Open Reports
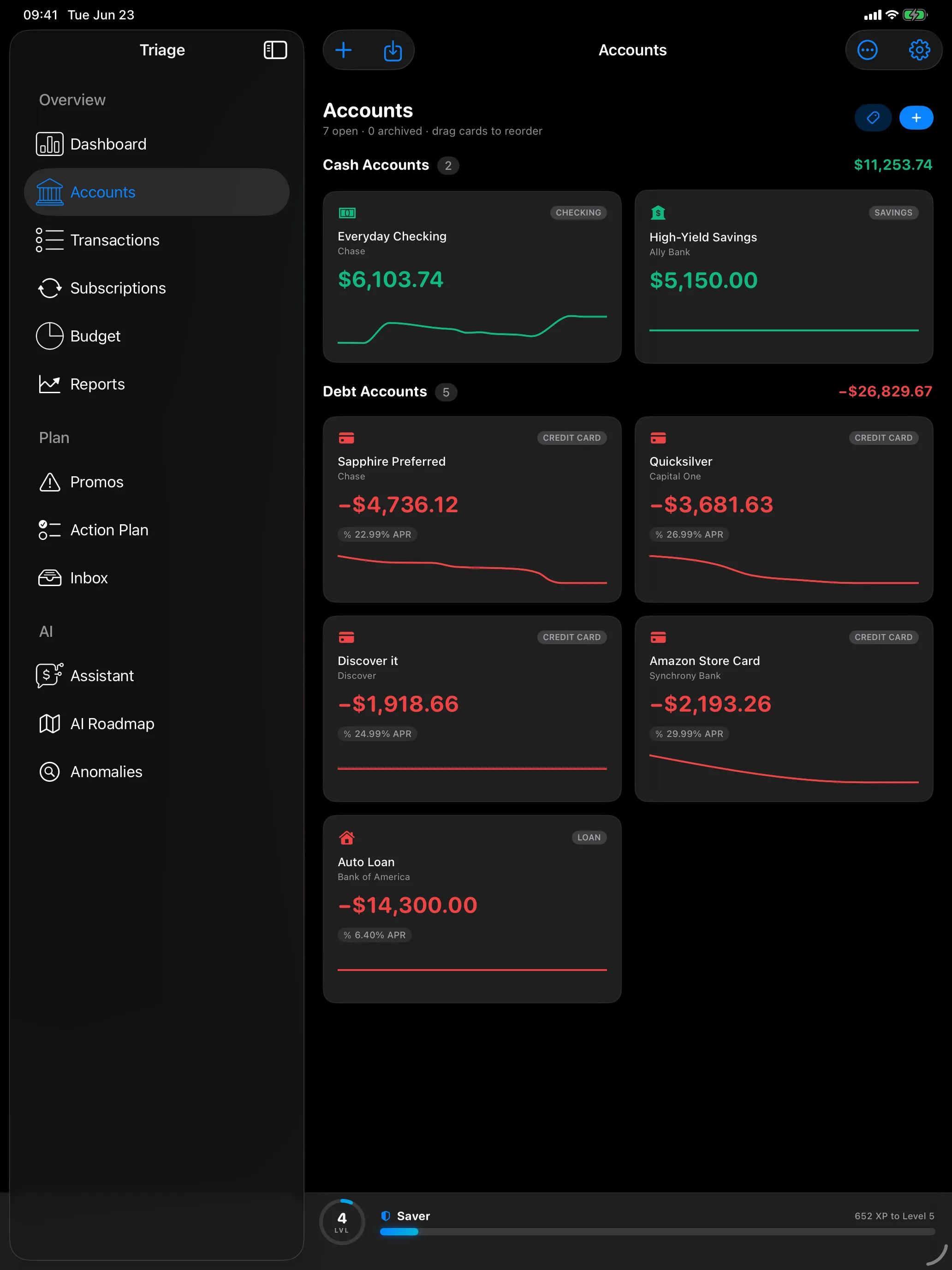The height and width of the screenshot is (1270, 952). (156, 384)
